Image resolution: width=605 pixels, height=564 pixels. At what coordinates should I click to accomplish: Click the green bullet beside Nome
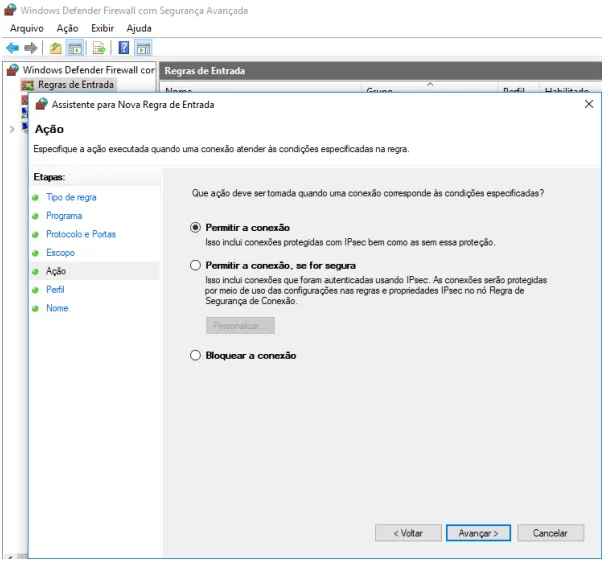click(35, 309)
